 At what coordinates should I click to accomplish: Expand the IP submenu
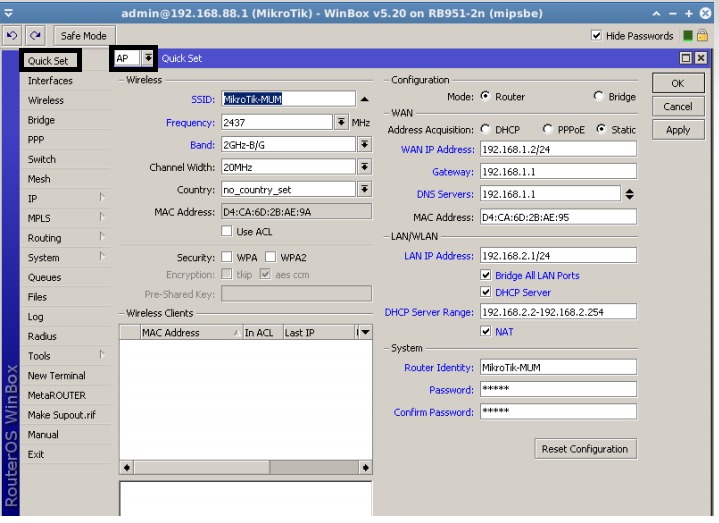[102, 198]
